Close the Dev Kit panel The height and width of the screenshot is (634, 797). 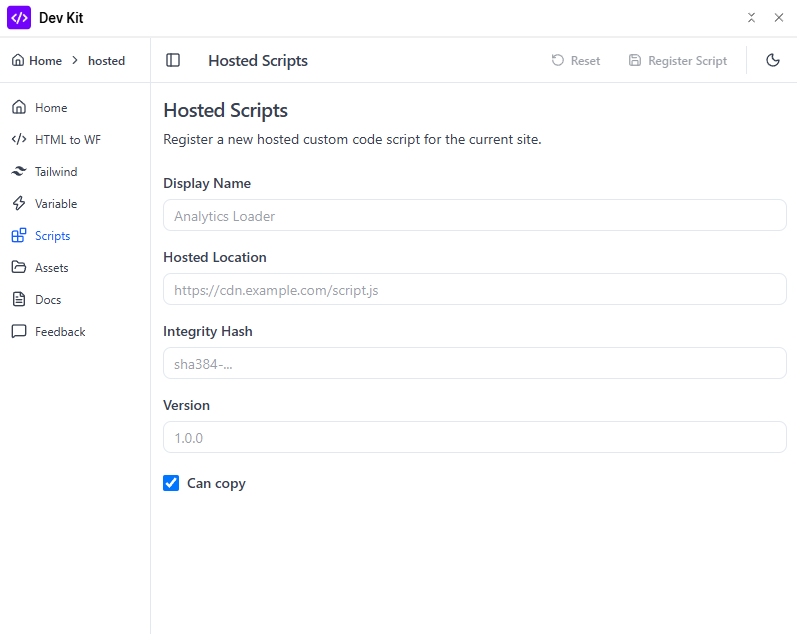[x=779, y=18]
